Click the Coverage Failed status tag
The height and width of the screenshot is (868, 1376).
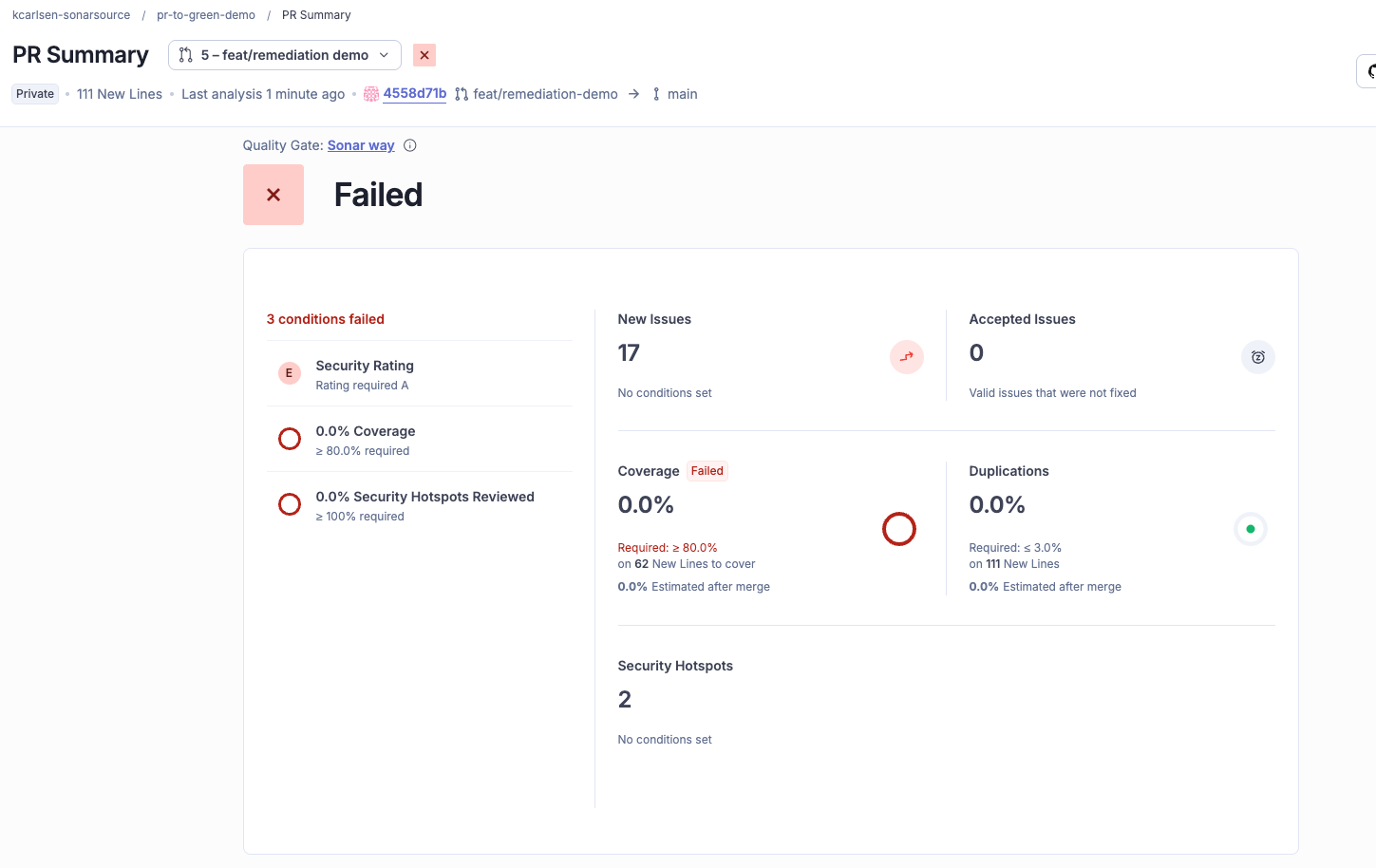pyautogui.click(x=707, y=471)
